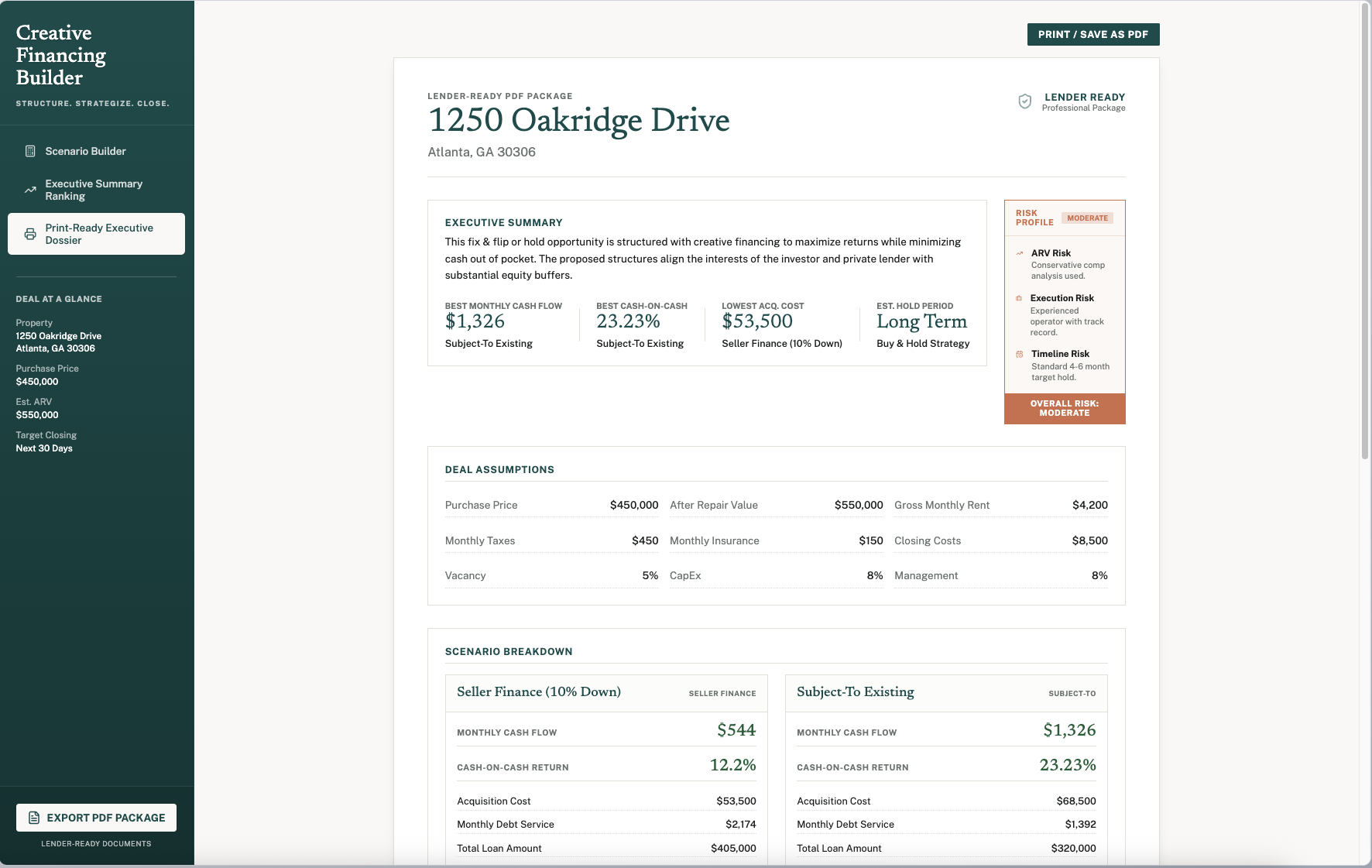Click the Scenario Builder calculator icon
Image resolution: width=1372 pixels, height=868 pixels.
[30, 151]
